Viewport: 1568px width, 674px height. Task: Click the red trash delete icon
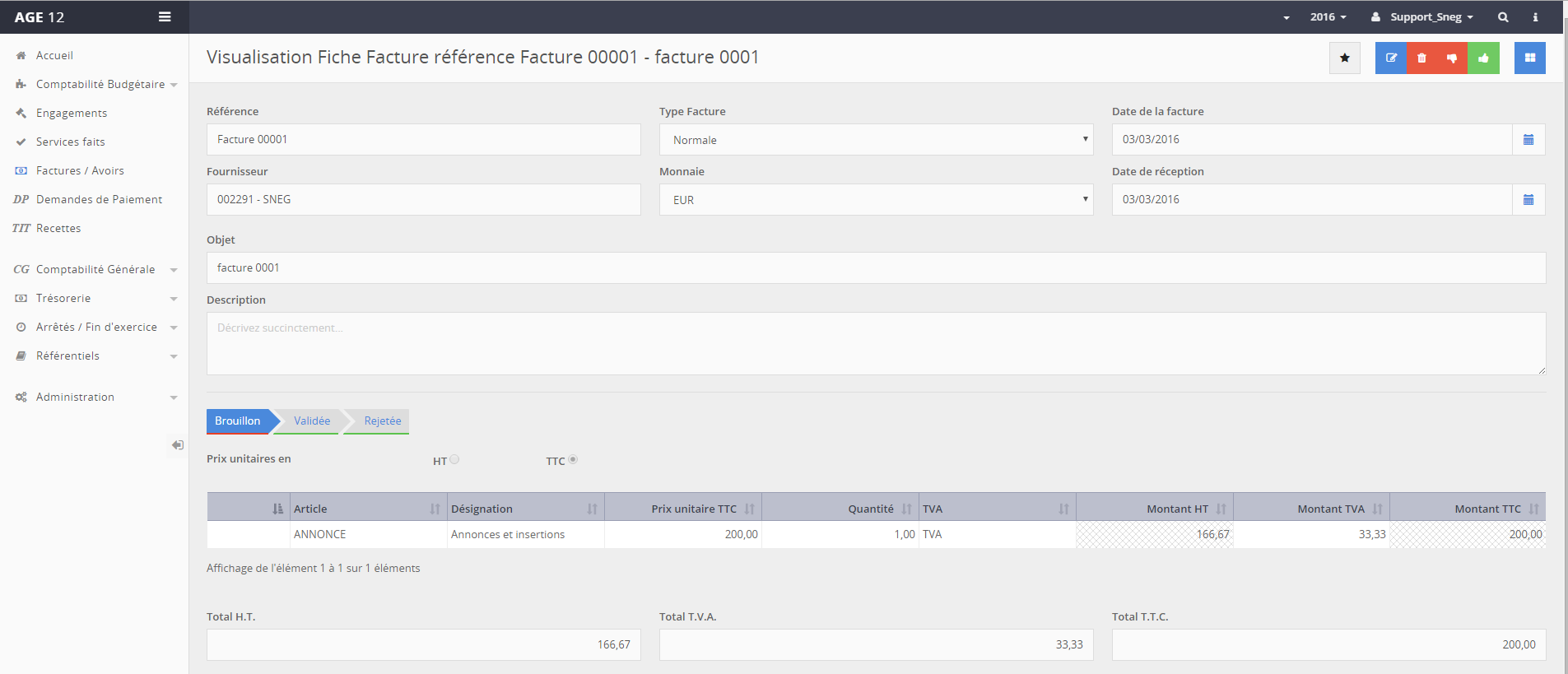coord(1421,58)
